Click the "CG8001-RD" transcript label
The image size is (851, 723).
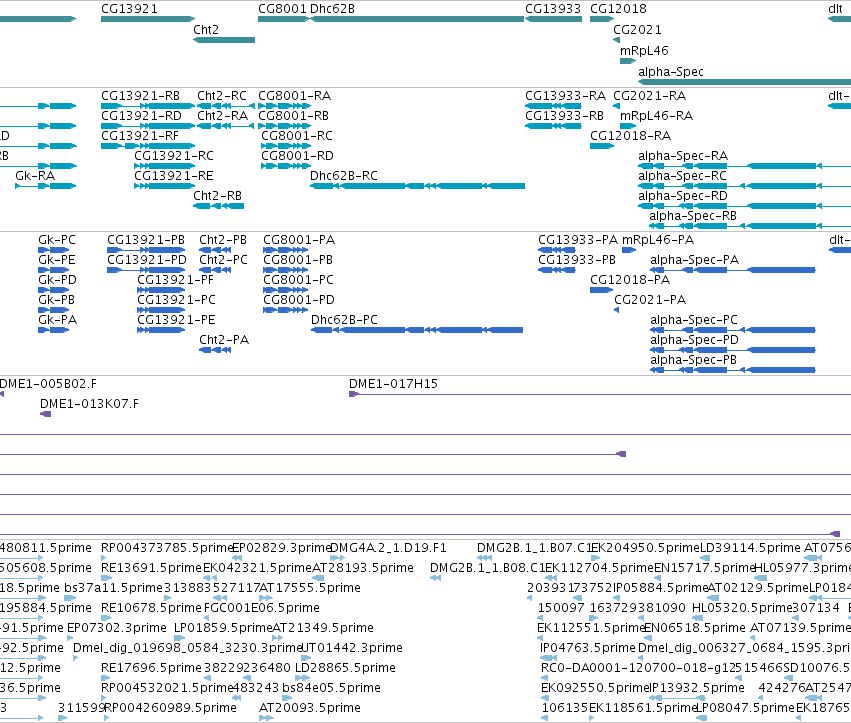point(297,156)
